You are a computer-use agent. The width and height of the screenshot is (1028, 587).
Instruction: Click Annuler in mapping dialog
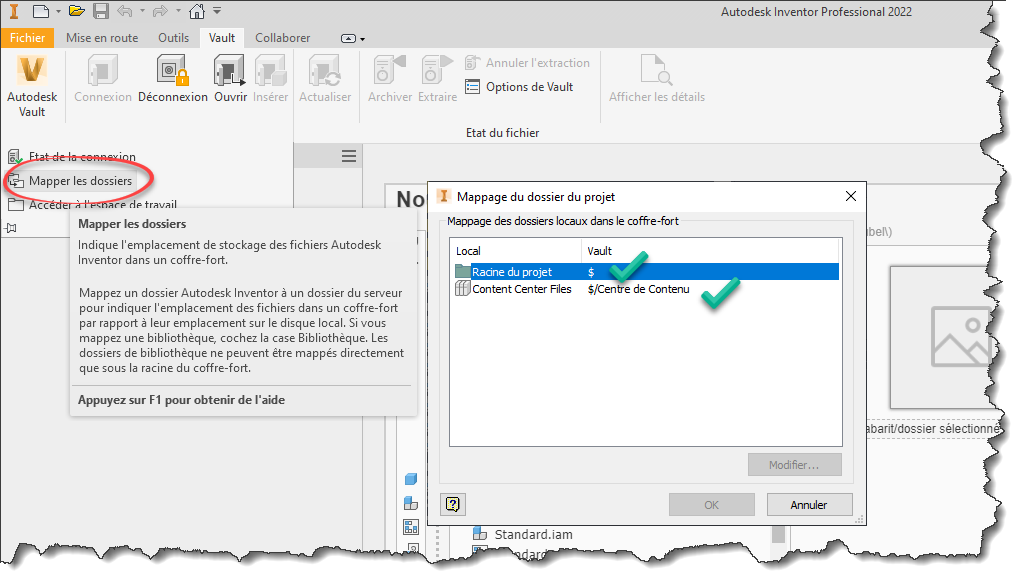click(809, 505)
